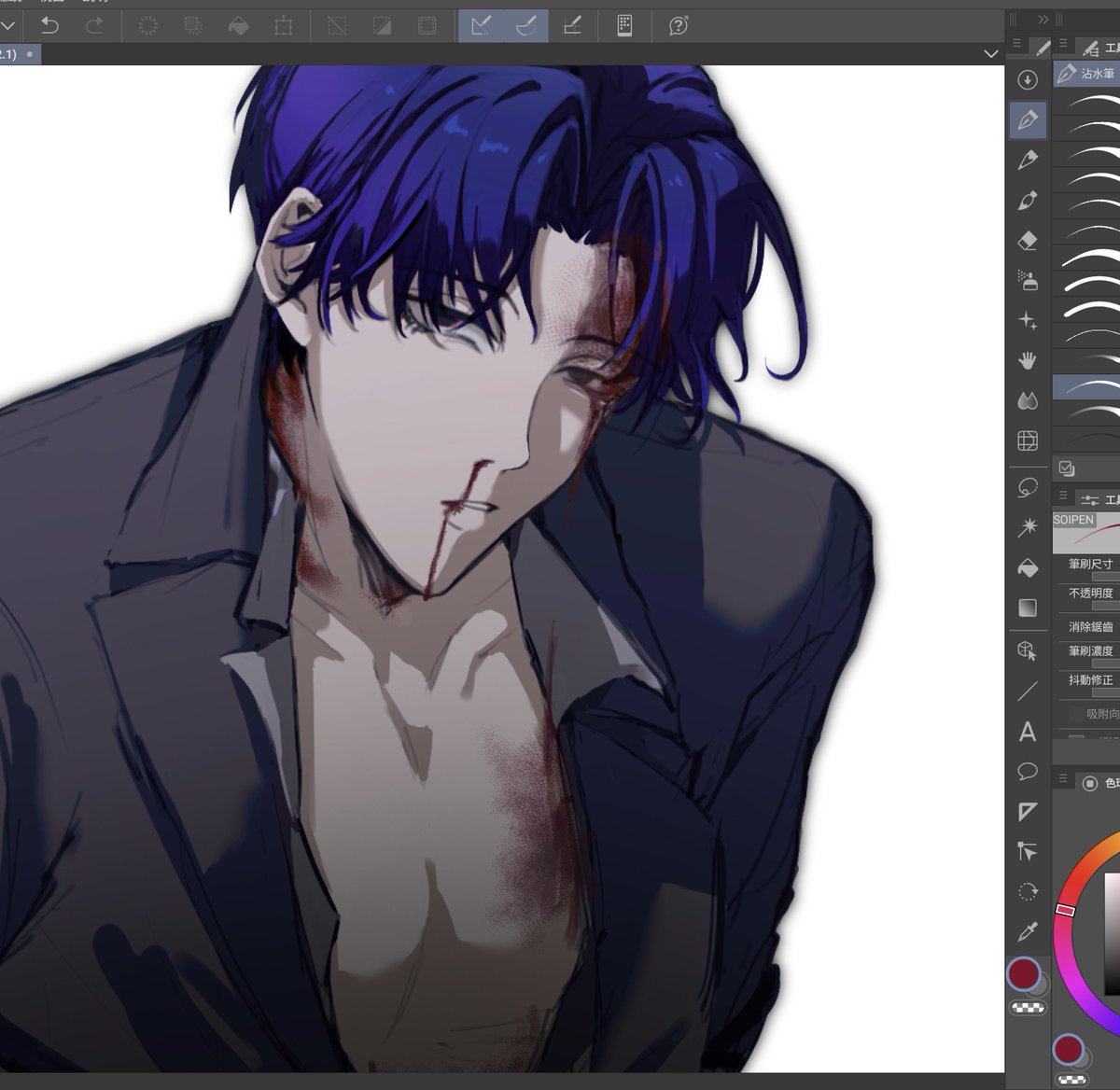The height and width of the screenshot is (1090, 1120).
Task: Select the Pen tool in the toolbox
Action: pos(1028,119)
